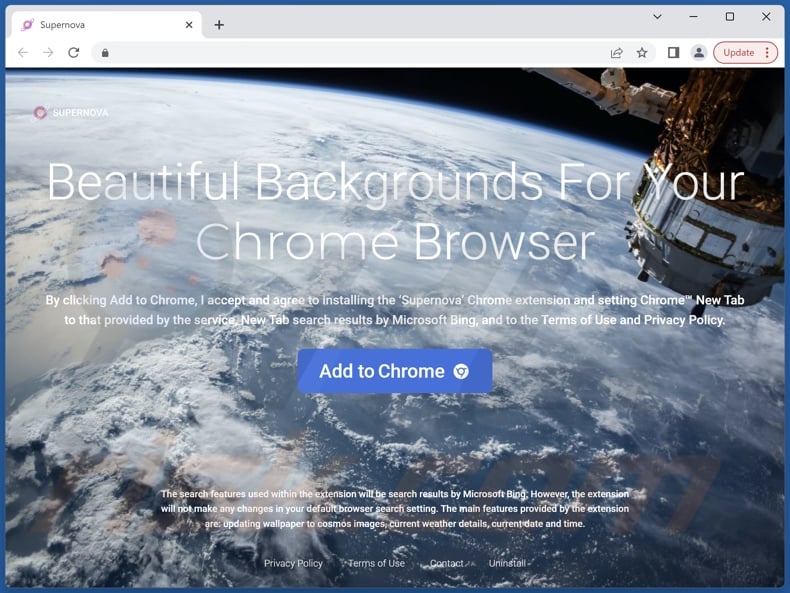
Task: Click the Supernova logo
Action: click(71, 112)
